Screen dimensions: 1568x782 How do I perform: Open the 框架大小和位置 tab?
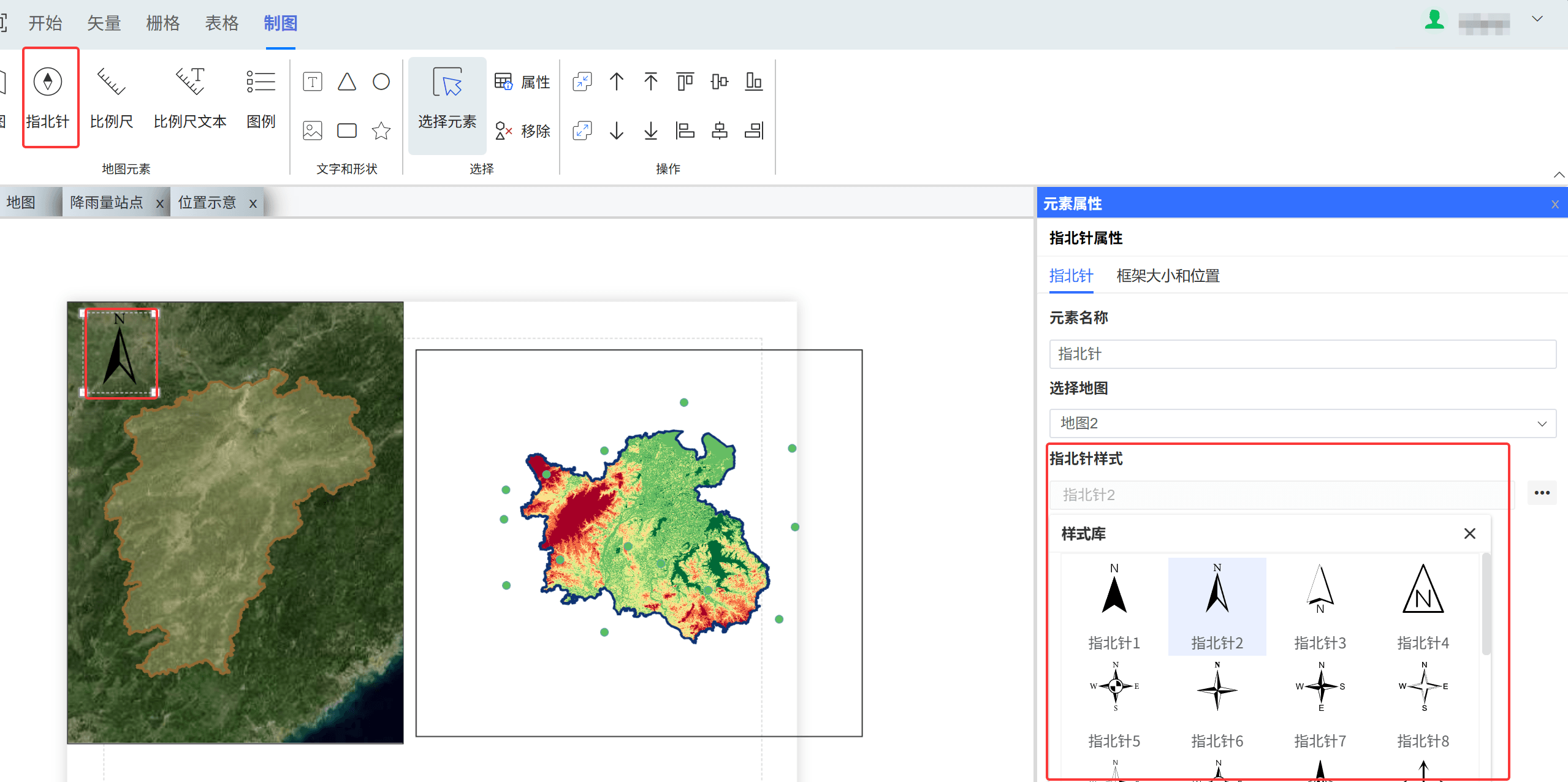(1168, 276)
